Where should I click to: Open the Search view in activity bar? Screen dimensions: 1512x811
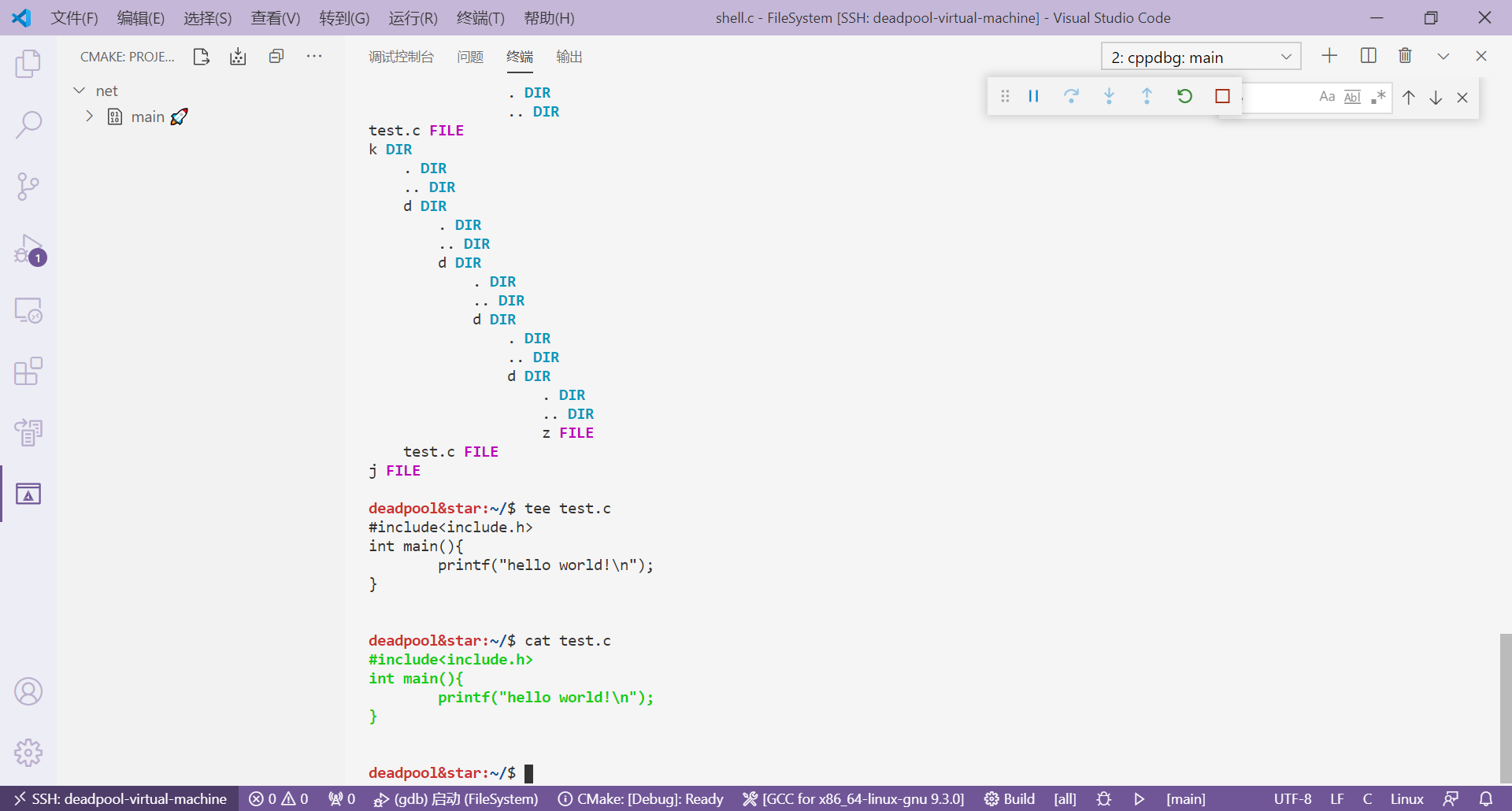click(x=28, y=124)
